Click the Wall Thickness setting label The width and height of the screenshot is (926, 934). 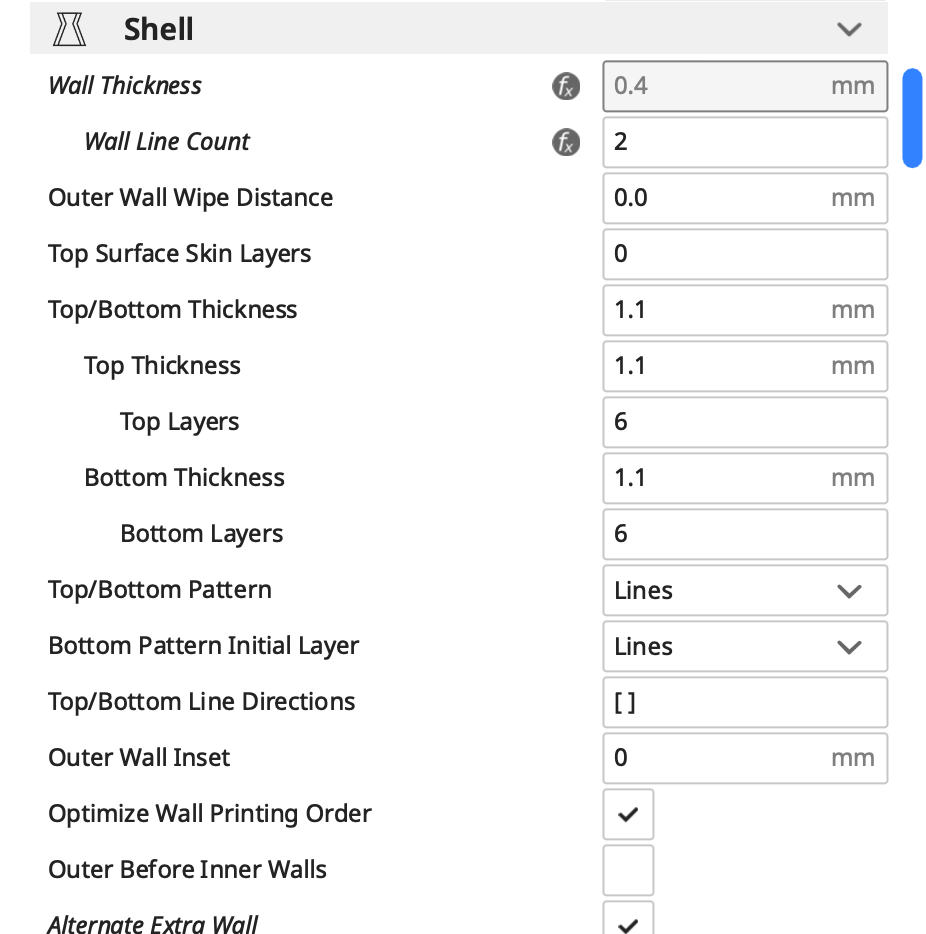coord(125,86)
